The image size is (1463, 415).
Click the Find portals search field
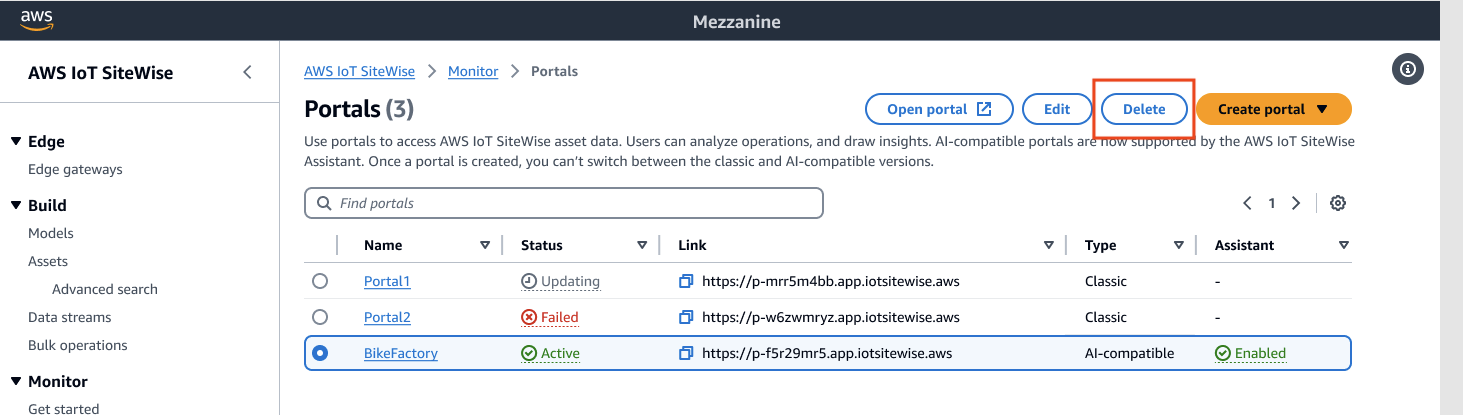click(563, 203)
